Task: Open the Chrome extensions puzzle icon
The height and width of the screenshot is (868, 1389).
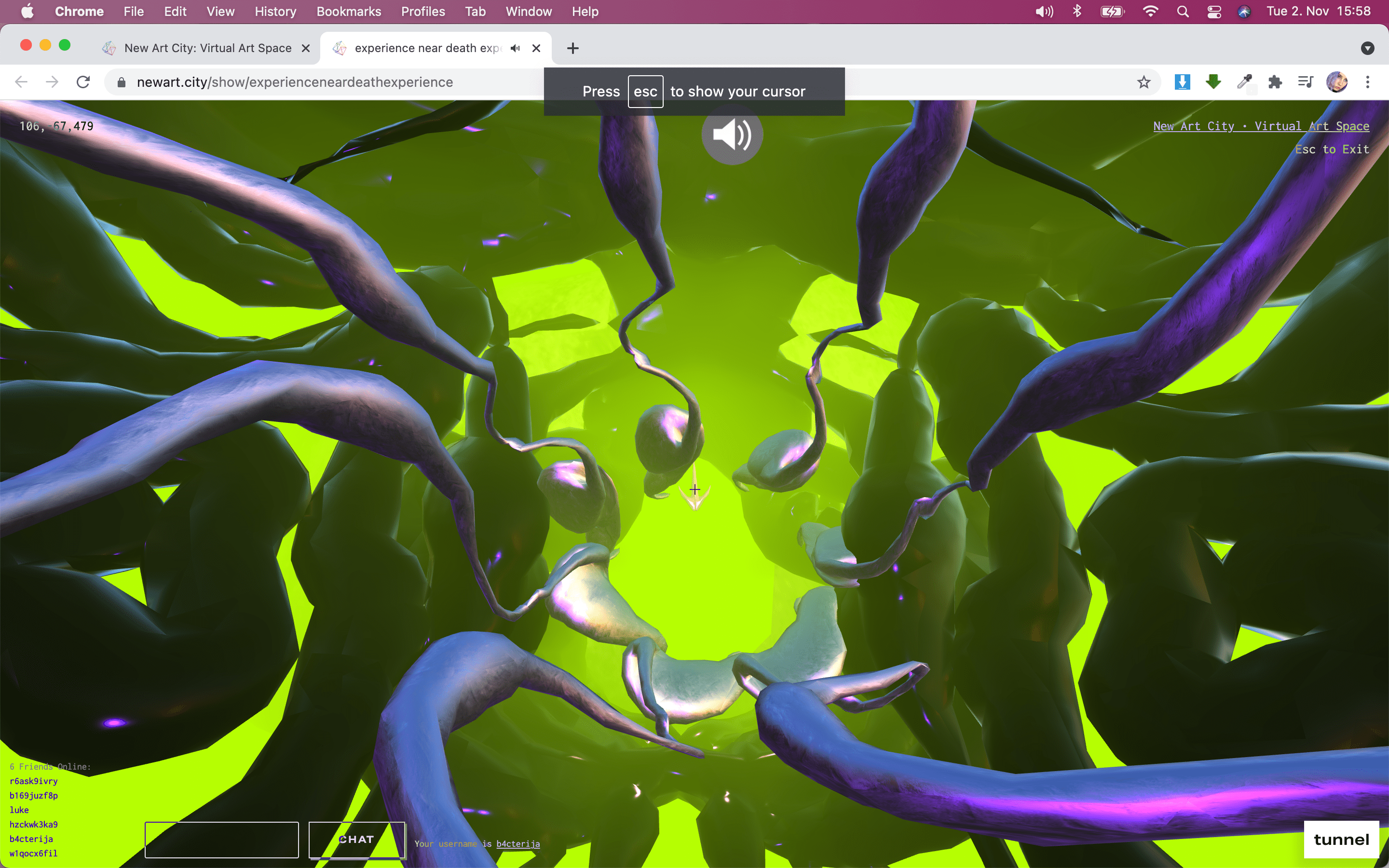Action: [1275, 82]
